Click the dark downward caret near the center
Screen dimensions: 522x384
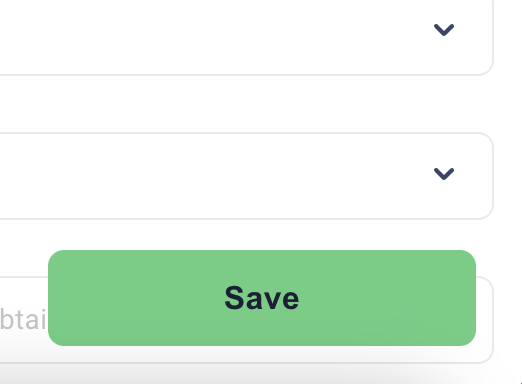tap(444, 174)
